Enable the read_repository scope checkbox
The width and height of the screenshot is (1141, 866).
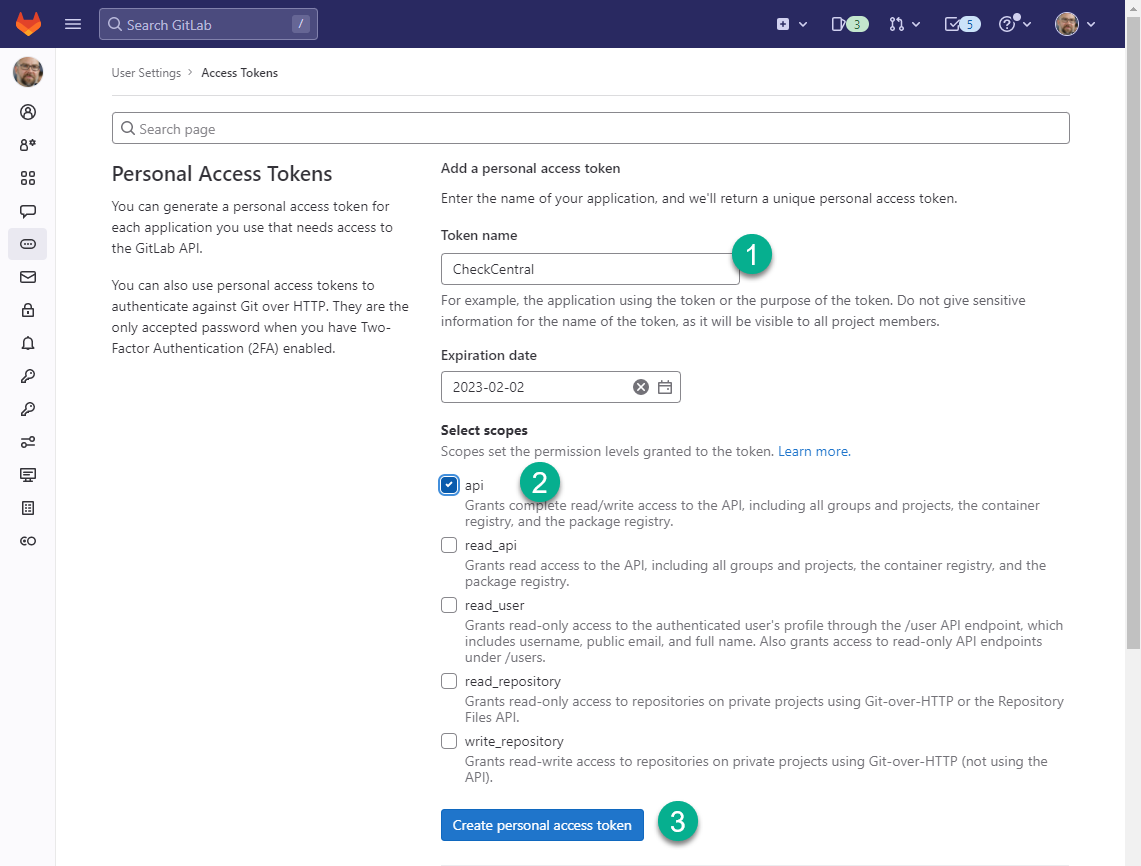tap(449, 681)
